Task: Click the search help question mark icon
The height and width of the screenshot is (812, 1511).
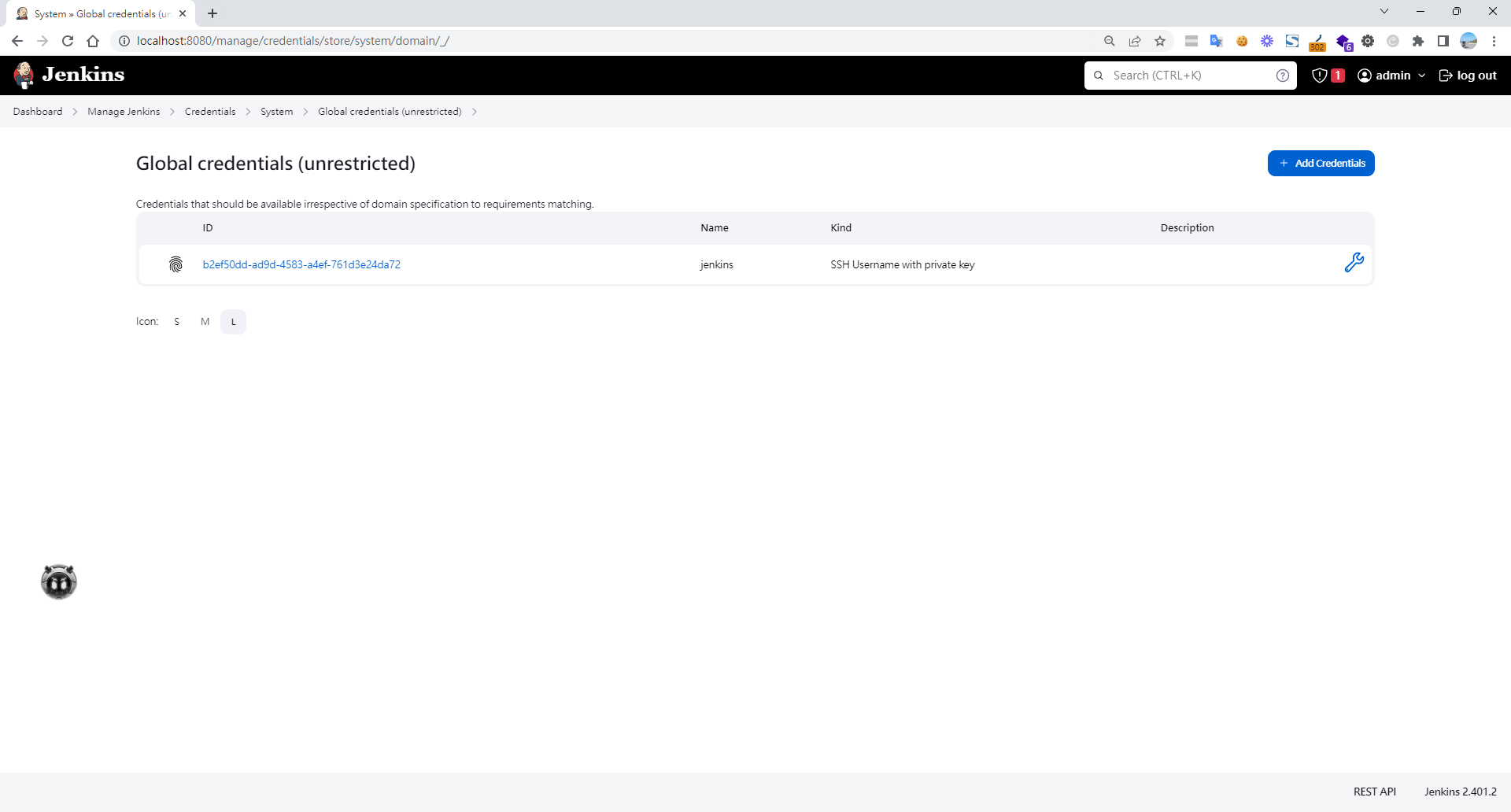Action: [1282, 76]
